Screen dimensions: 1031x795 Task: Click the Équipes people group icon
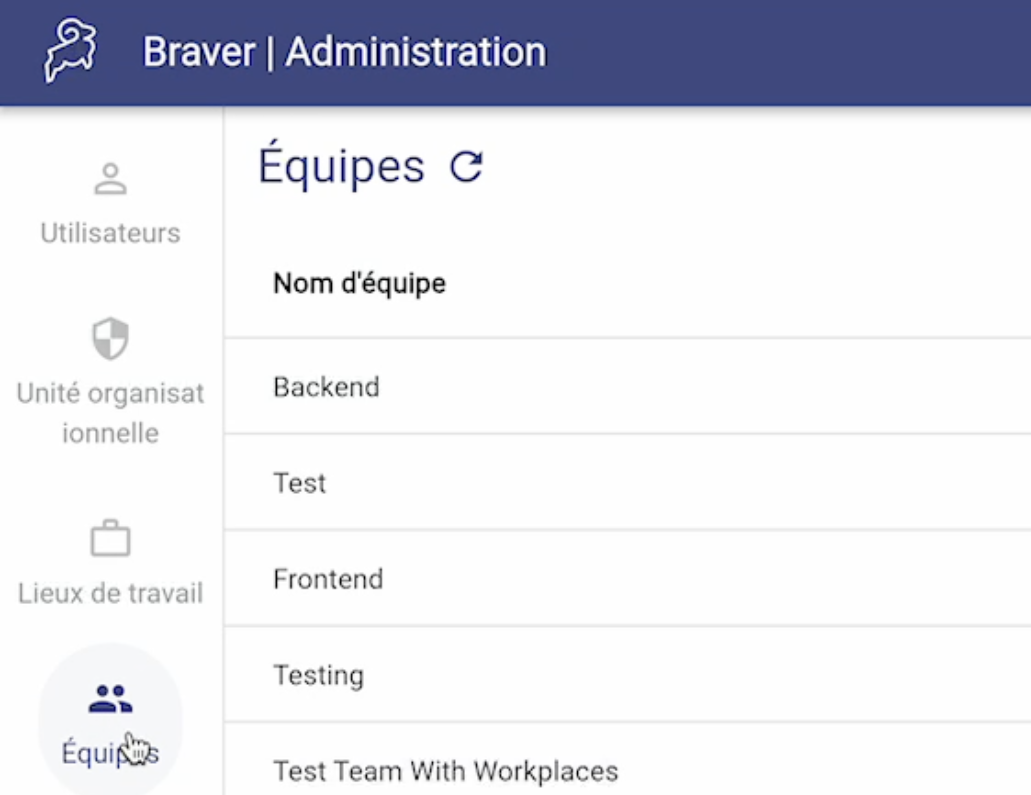[x=110, y=699]
